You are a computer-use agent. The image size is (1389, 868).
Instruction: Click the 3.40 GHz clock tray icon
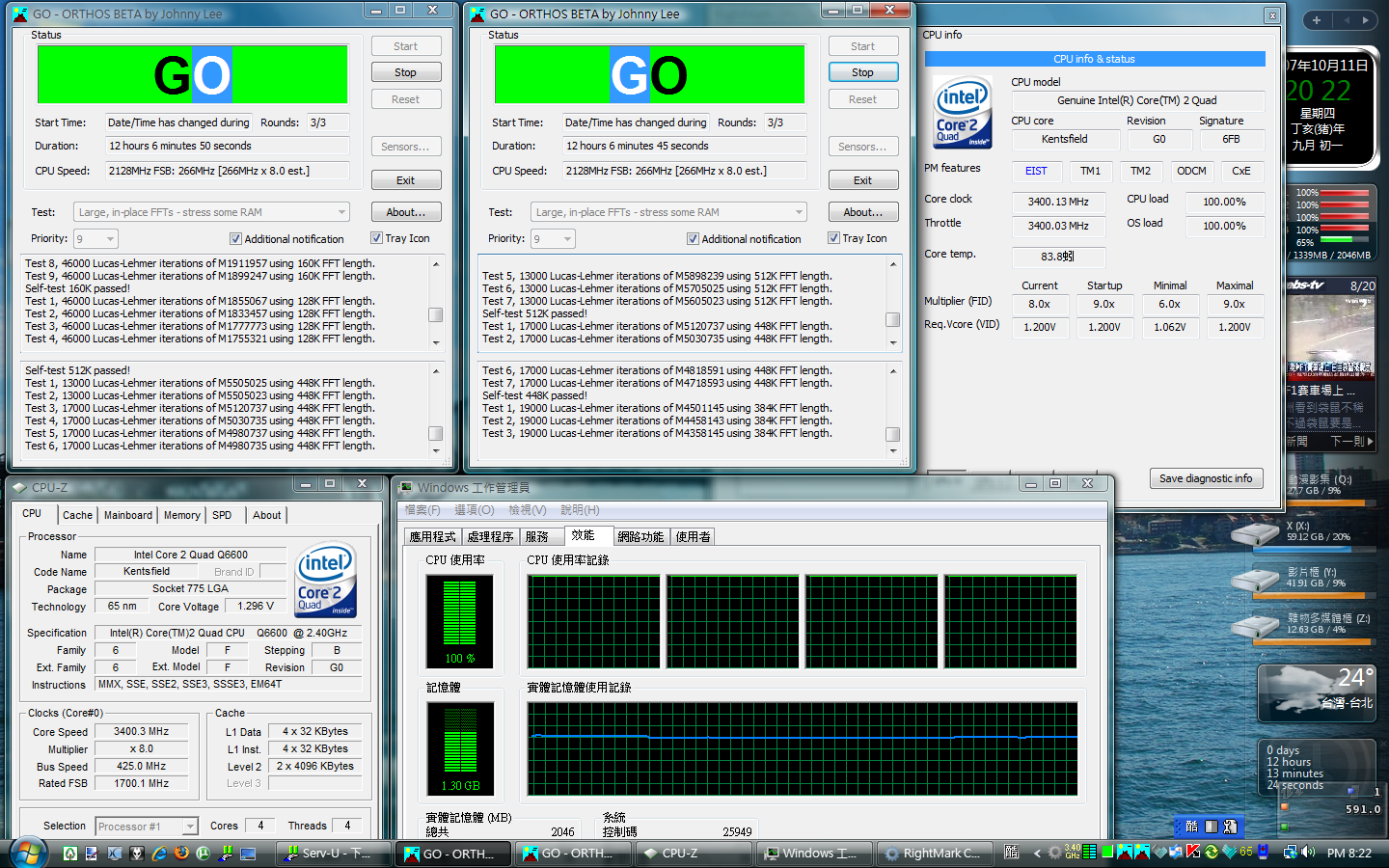pyautogui.click(x=1073, y=852)
